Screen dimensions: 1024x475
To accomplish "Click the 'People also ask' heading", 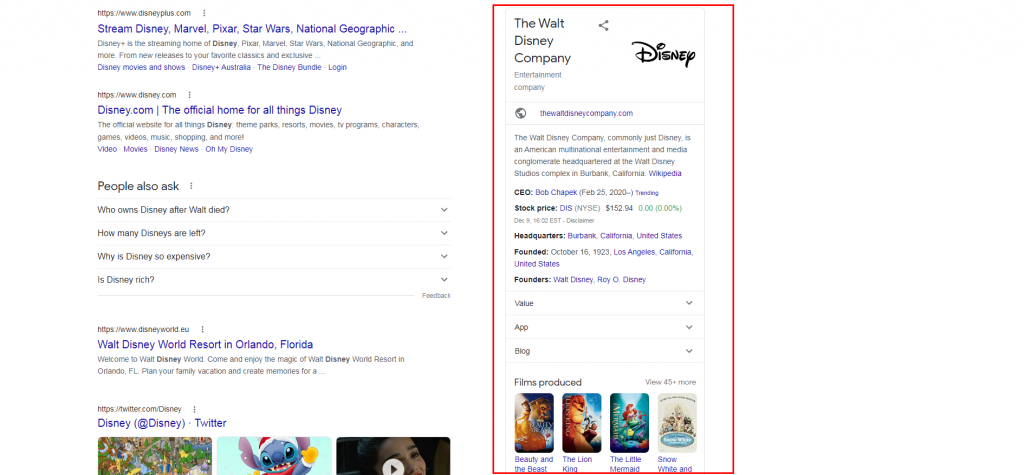I will 138,186.
